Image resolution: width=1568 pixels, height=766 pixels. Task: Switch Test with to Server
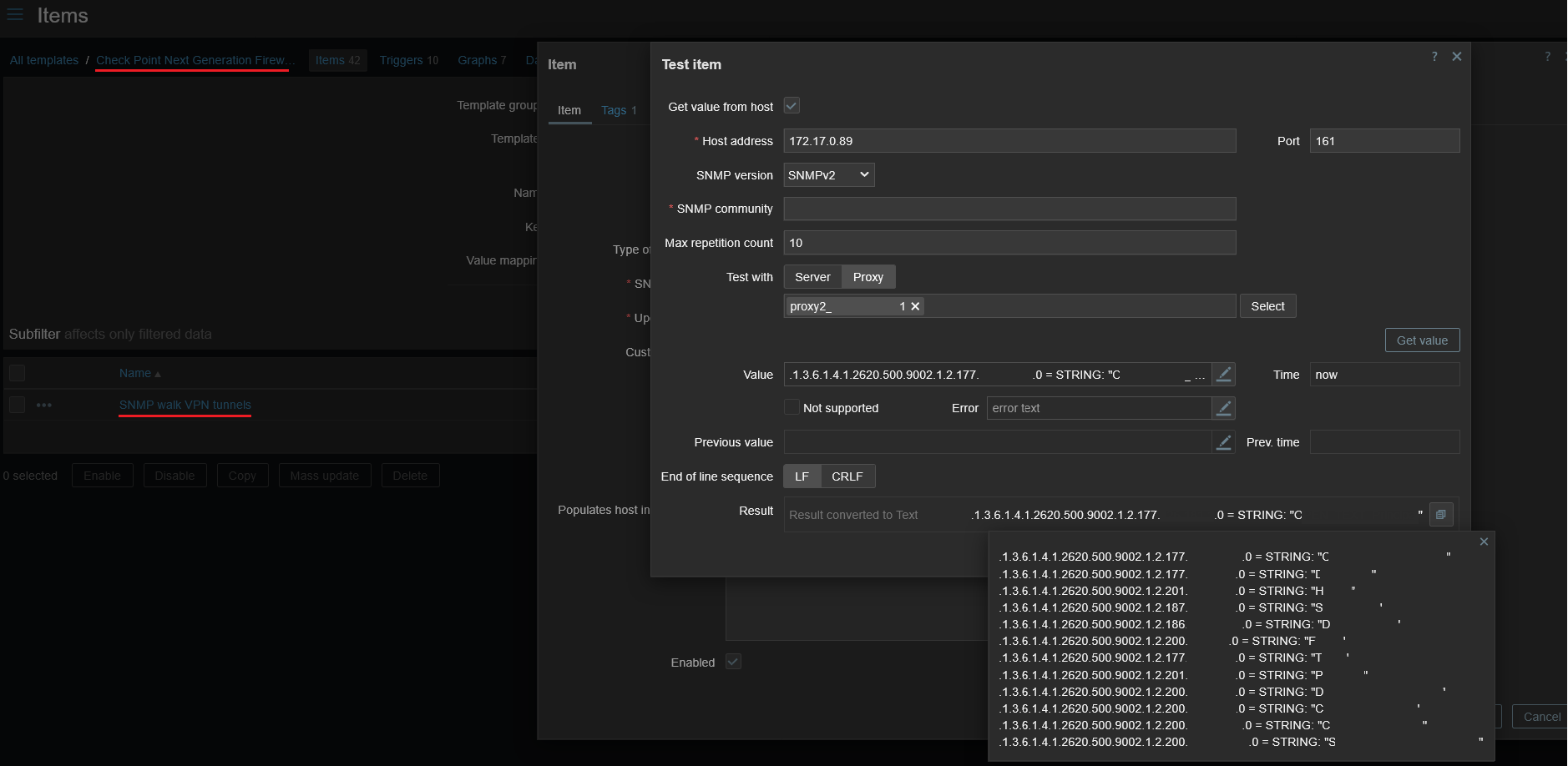pyautogui.click(x=812, y=277)
